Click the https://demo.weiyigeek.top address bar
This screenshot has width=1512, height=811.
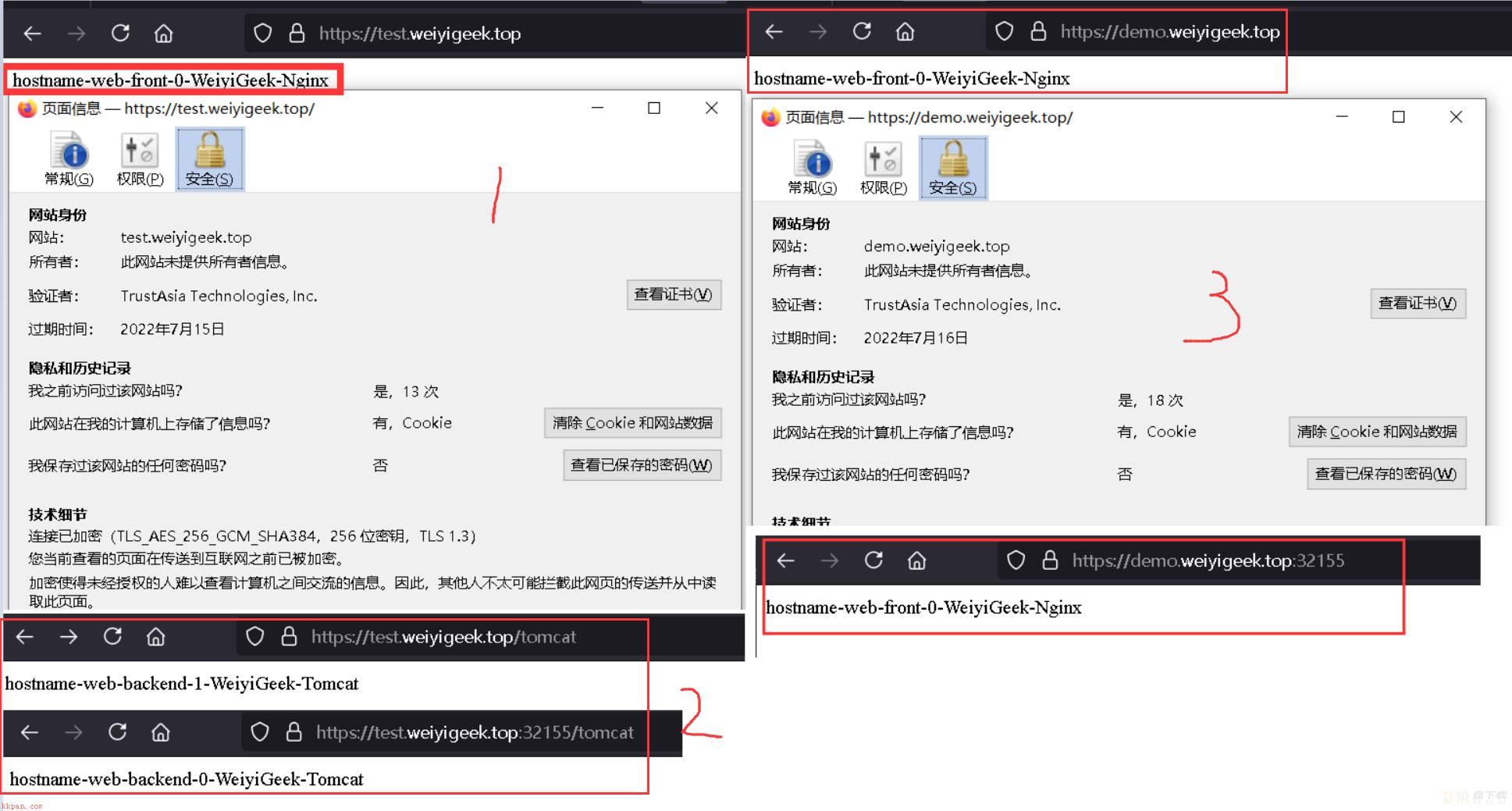point(1136,31)
